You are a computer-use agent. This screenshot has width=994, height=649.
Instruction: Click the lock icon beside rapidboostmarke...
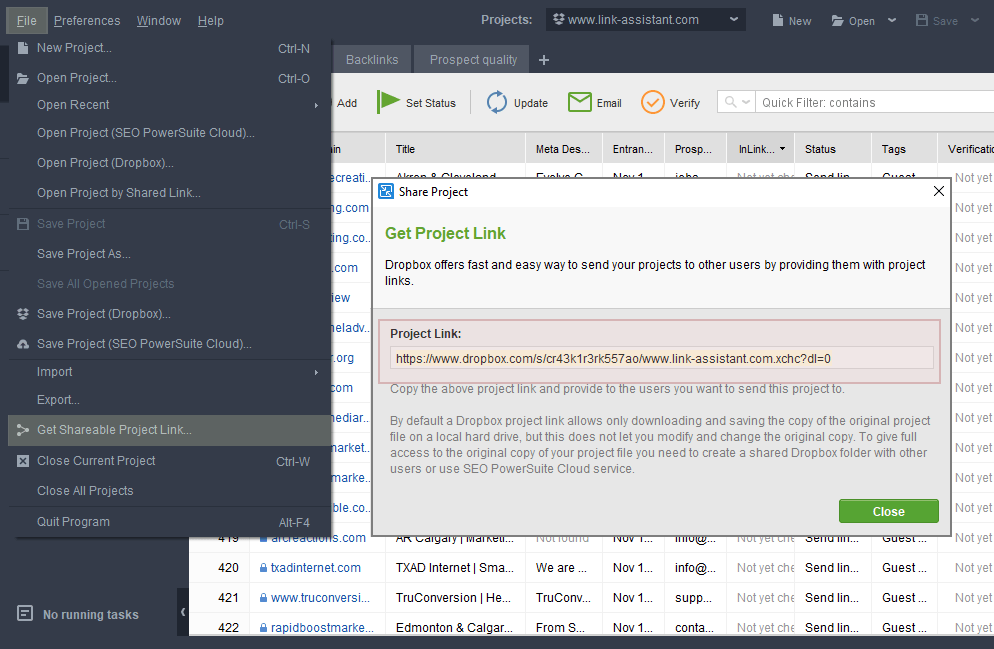click(263, 628)
